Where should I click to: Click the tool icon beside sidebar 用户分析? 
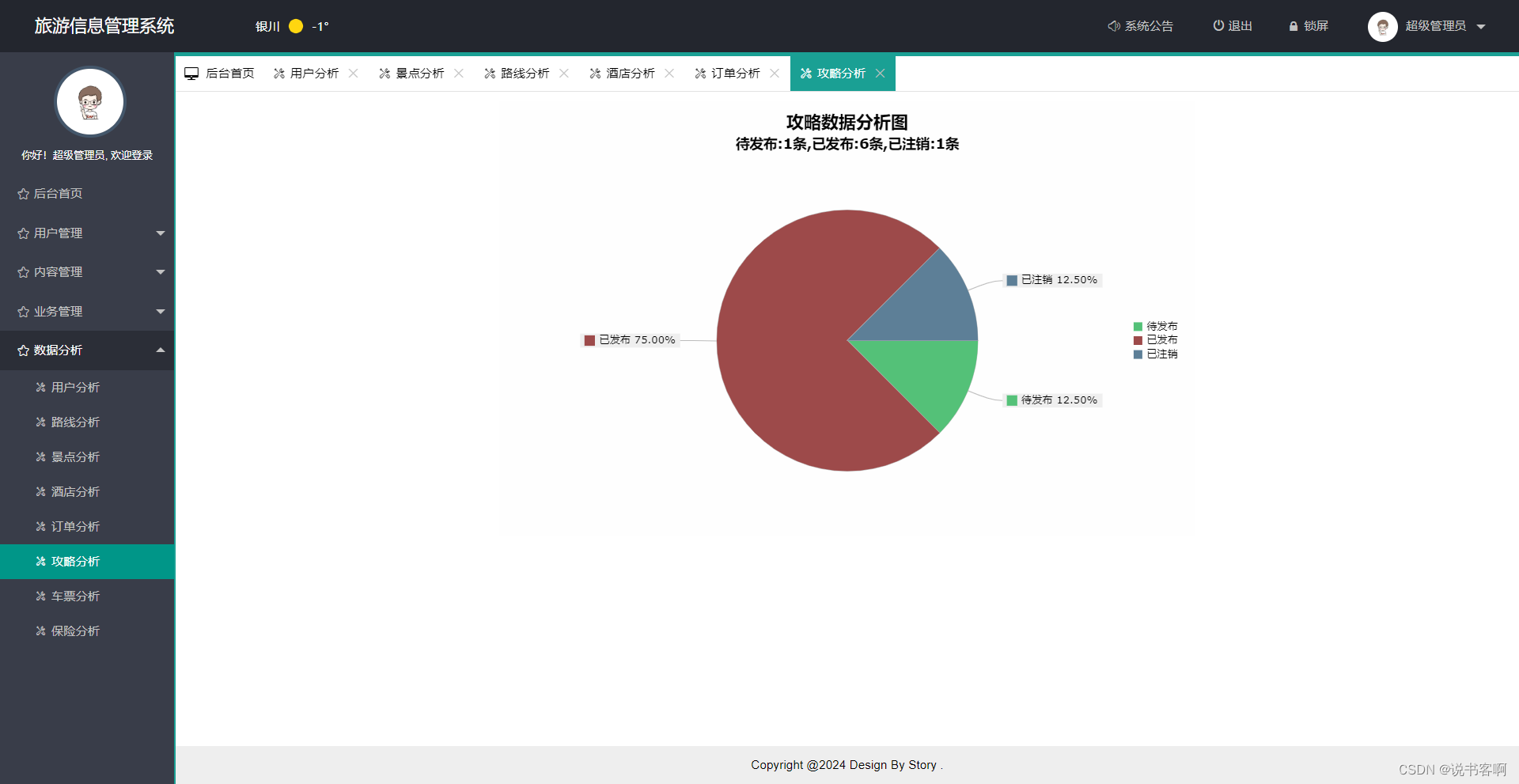pyautogui.click(x=40, y=388)
